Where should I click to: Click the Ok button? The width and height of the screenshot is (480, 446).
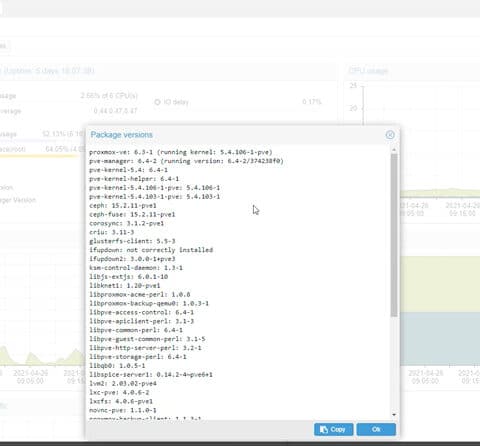tap(376, 429)
